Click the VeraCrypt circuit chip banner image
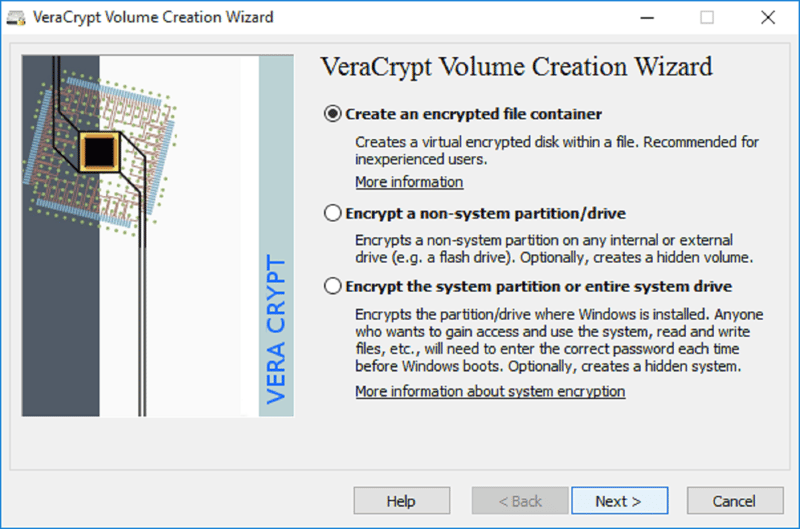This screenshot has width=800, height=529. click(x=158, y=236)
